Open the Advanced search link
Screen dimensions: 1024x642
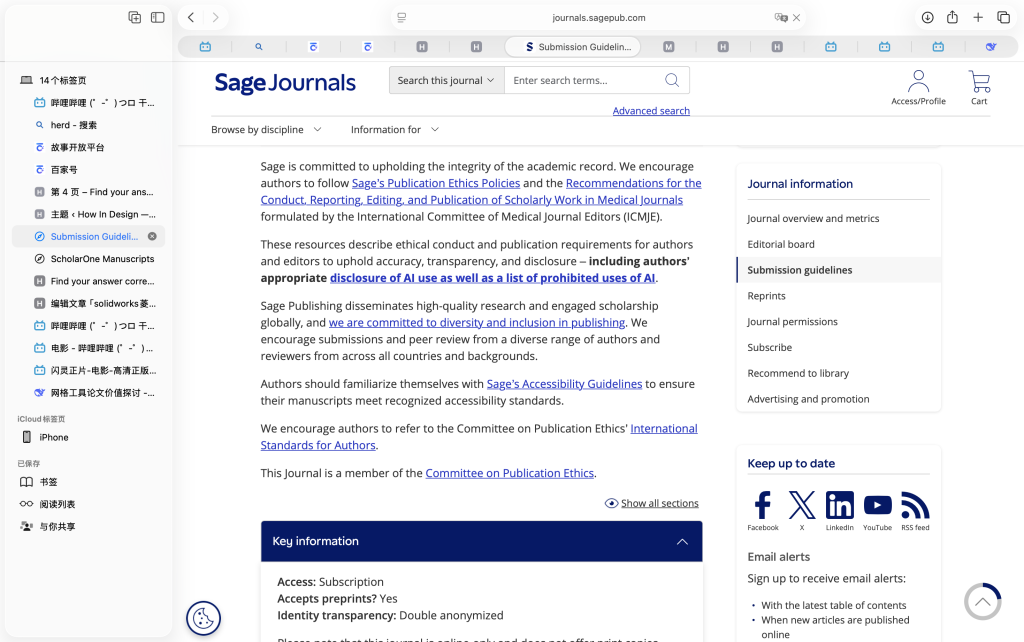651,111
